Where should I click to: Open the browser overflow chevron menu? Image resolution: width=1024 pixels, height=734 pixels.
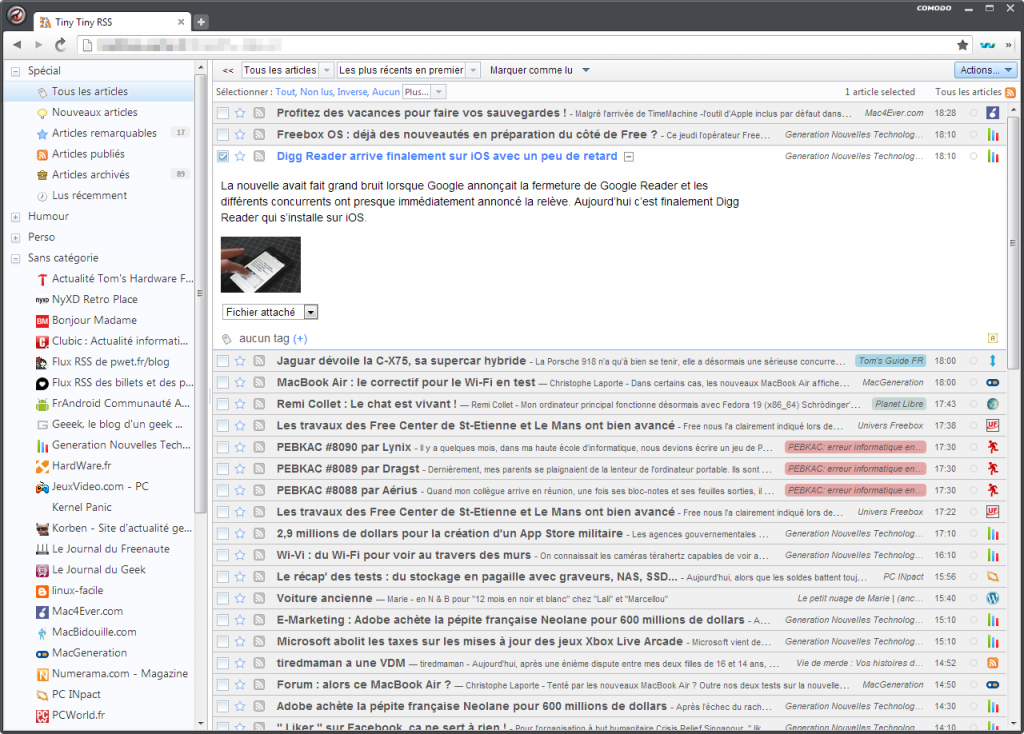1009,45
